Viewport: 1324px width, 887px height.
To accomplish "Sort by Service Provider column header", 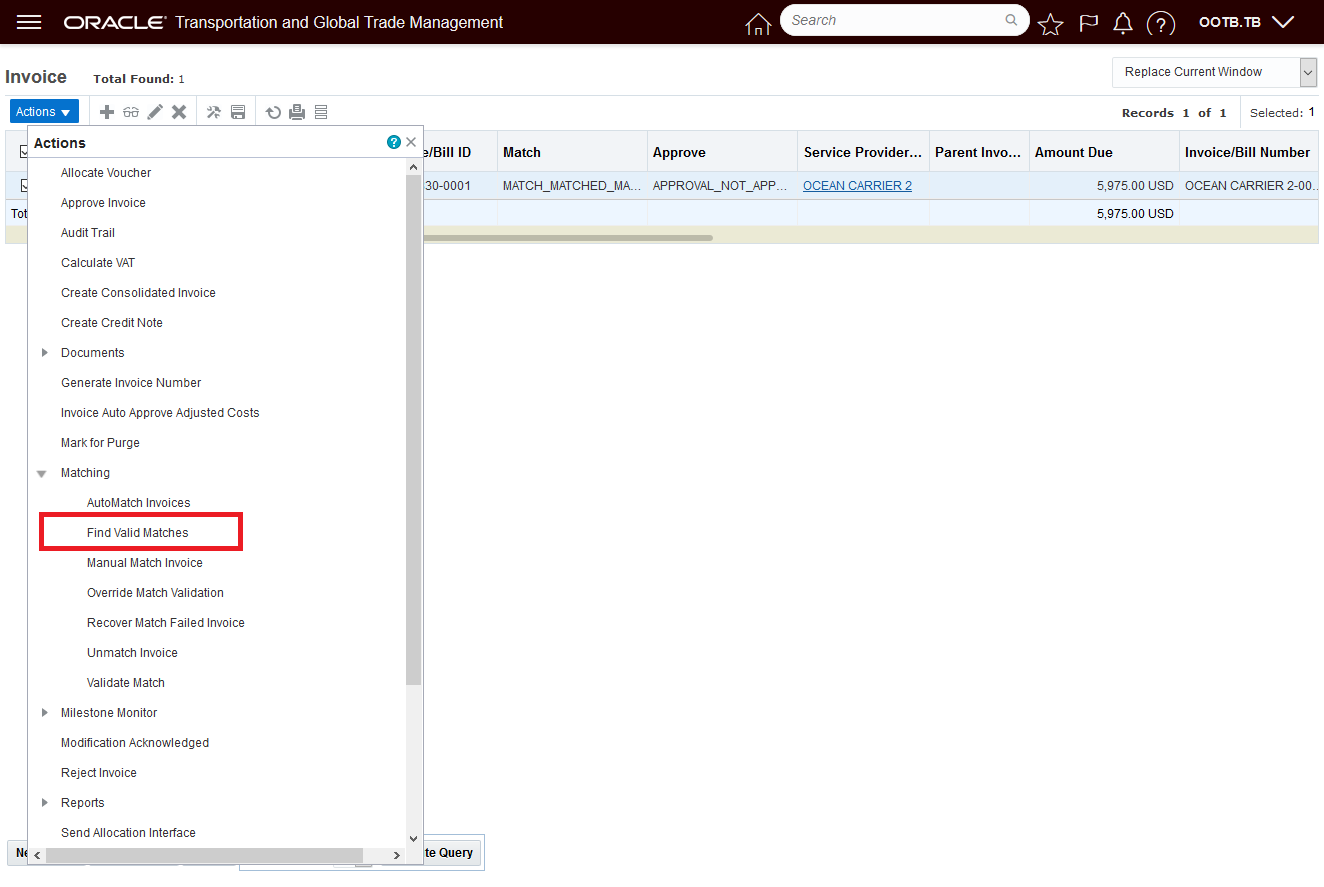I will pos(863,152).
